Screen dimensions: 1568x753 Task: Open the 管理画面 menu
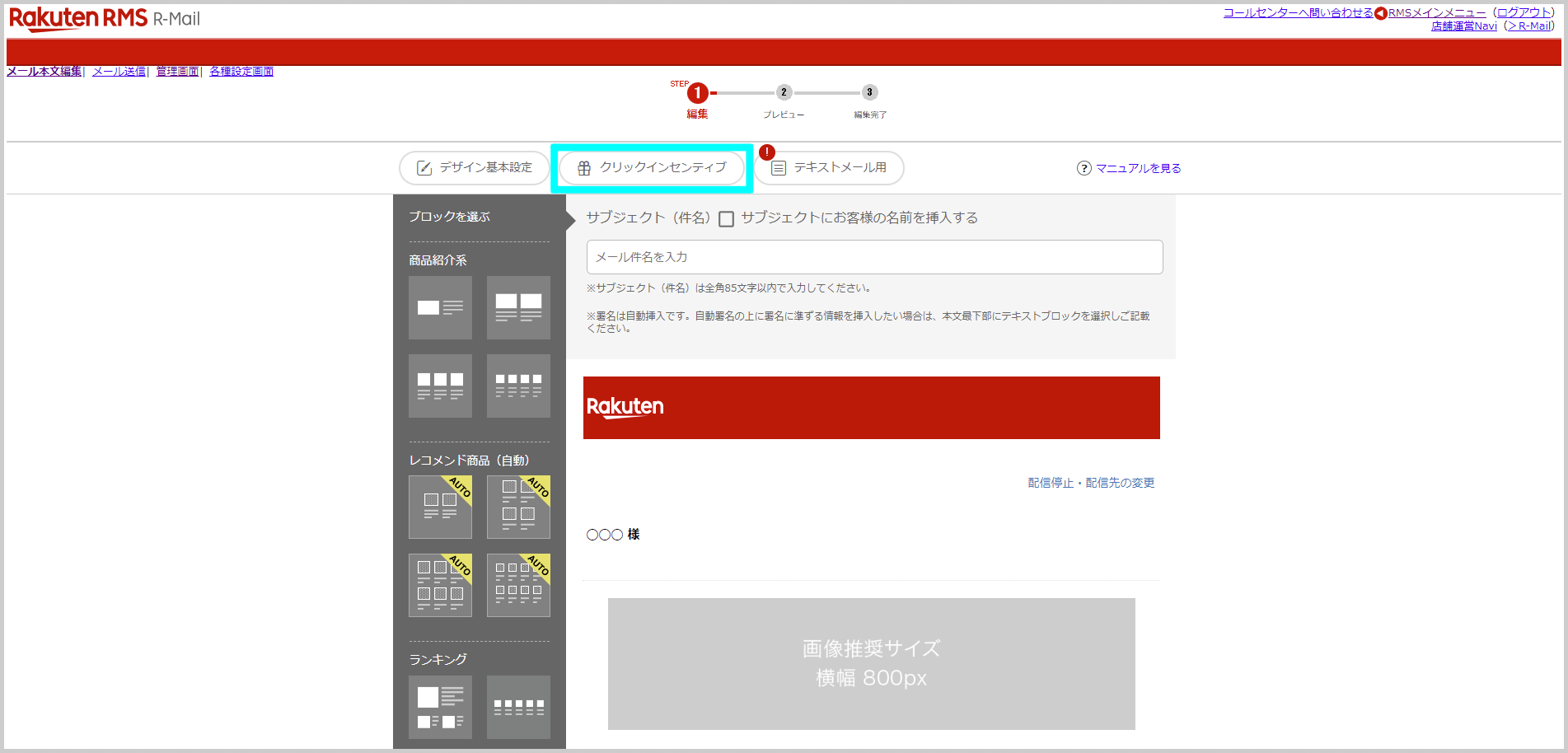[x=177, y=72]
